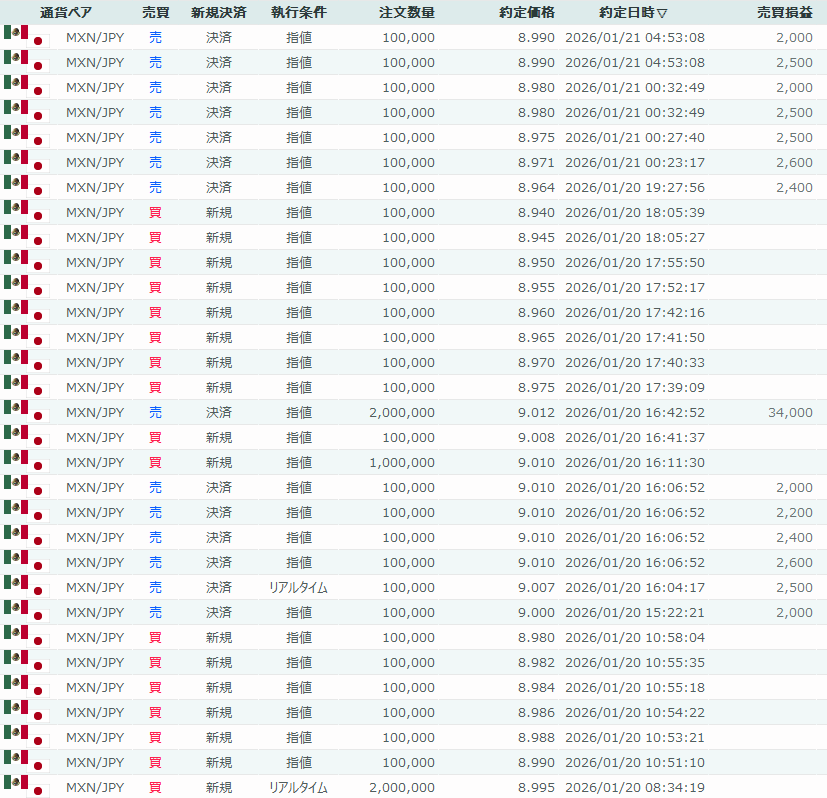Click the red 買 link in the 8.945 row

point(155,237)
